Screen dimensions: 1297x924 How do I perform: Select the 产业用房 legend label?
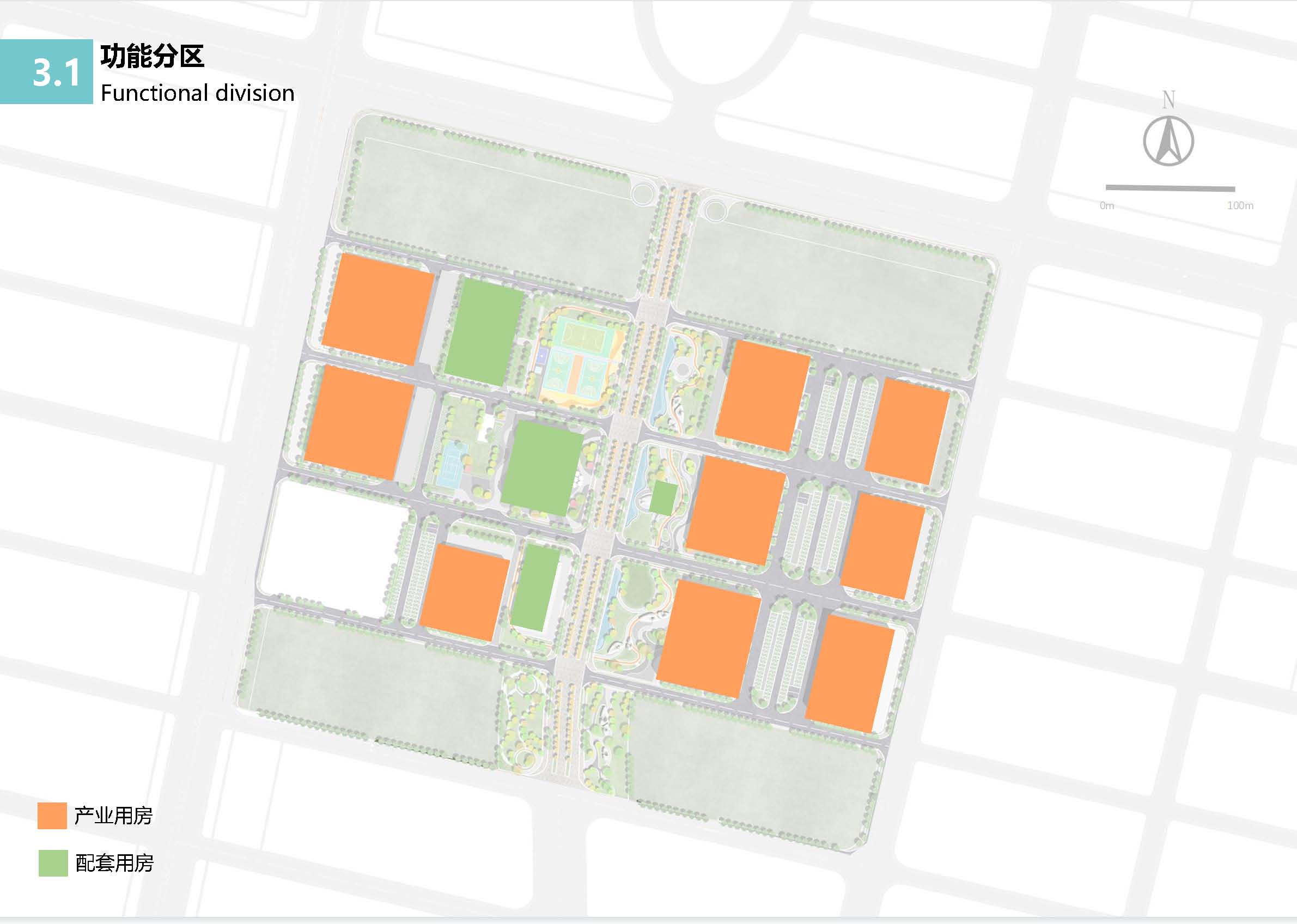point(113,816)
